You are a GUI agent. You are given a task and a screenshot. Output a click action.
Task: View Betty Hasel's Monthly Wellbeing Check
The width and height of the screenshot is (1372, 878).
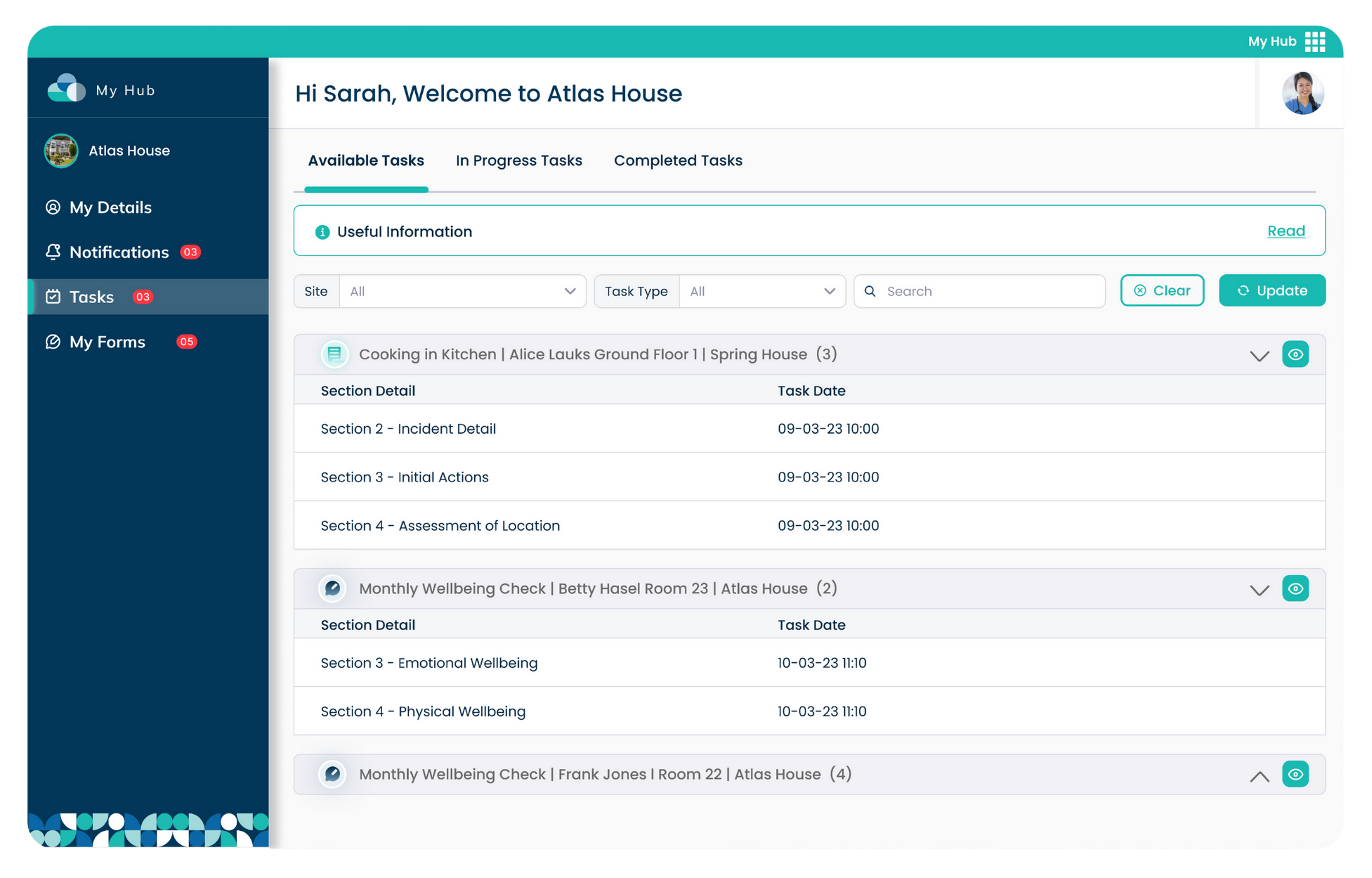(x=1296, y=588)
